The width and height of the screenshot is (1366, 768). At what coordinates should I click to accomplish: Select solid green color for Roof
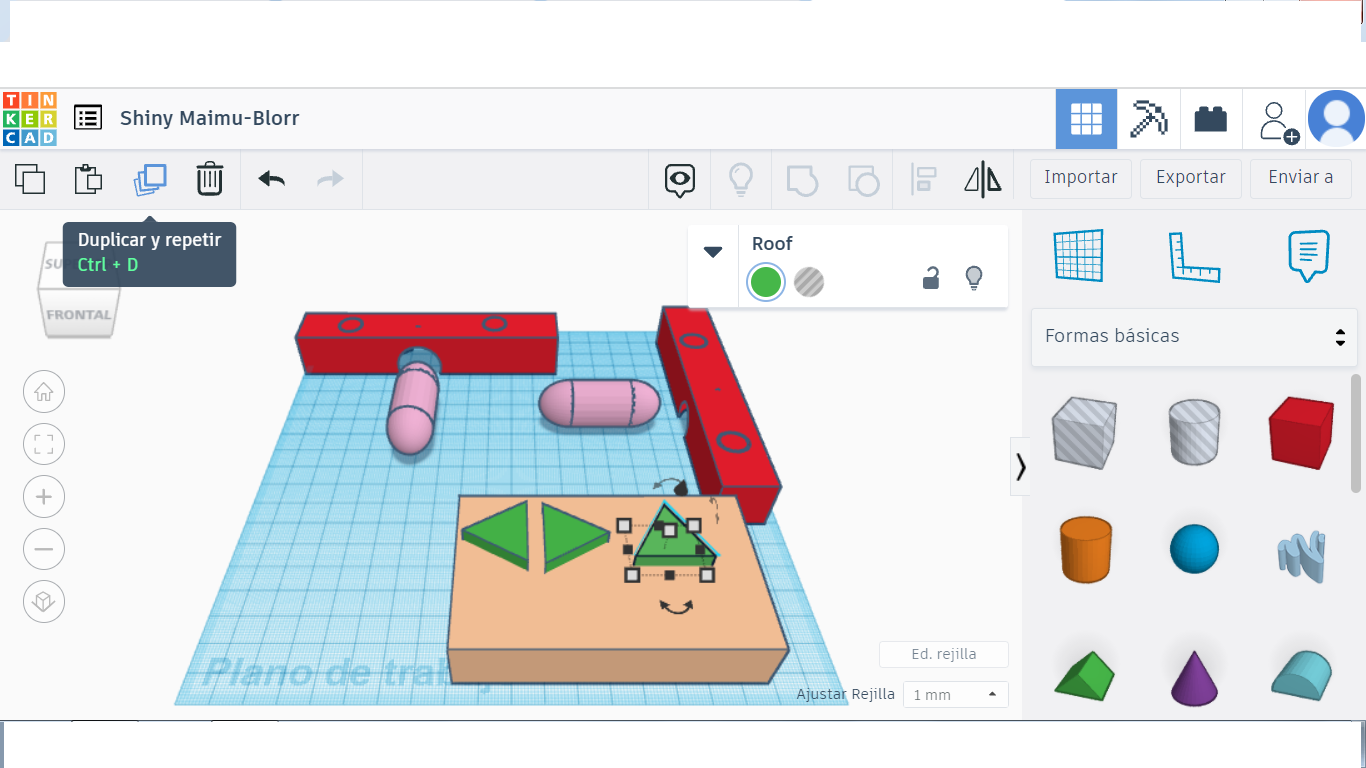766,282
